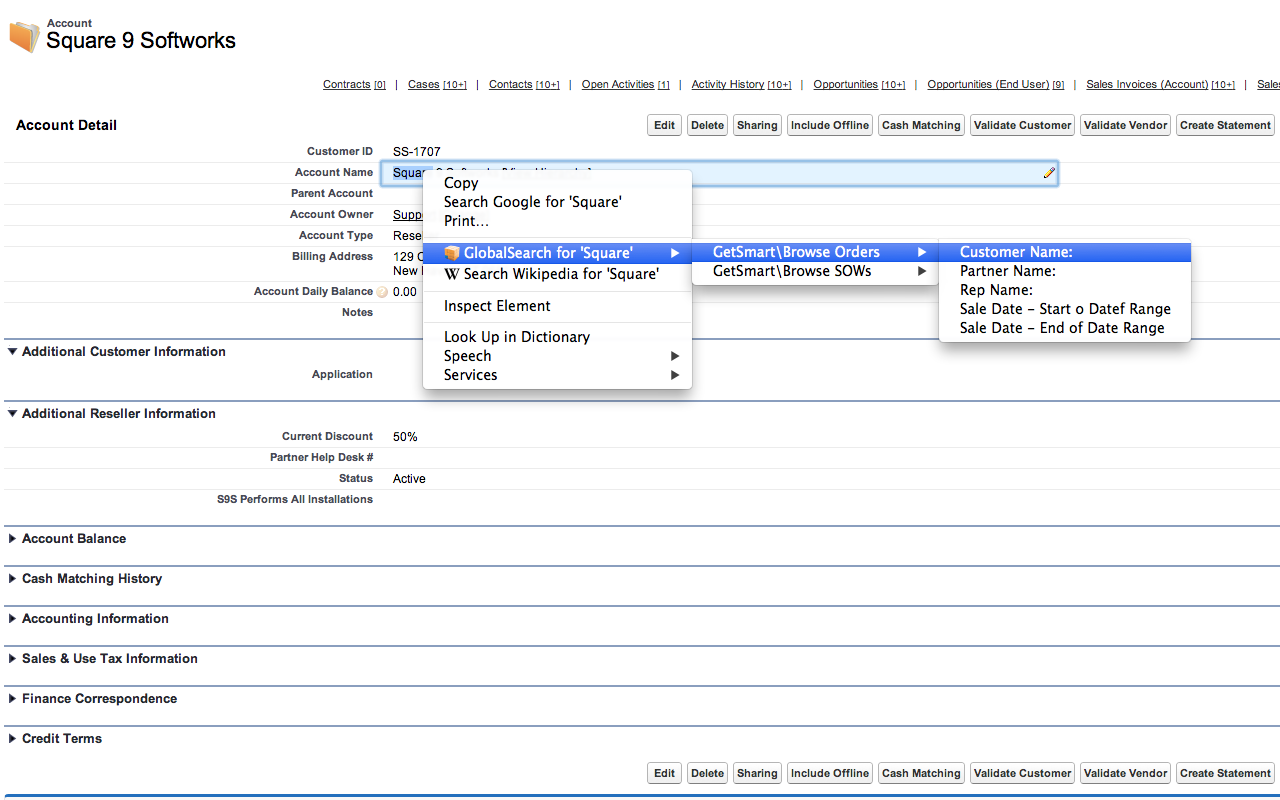Expand the Credit Terms section
Viewport: 1280px width, 800px height.
click(13, 739)
